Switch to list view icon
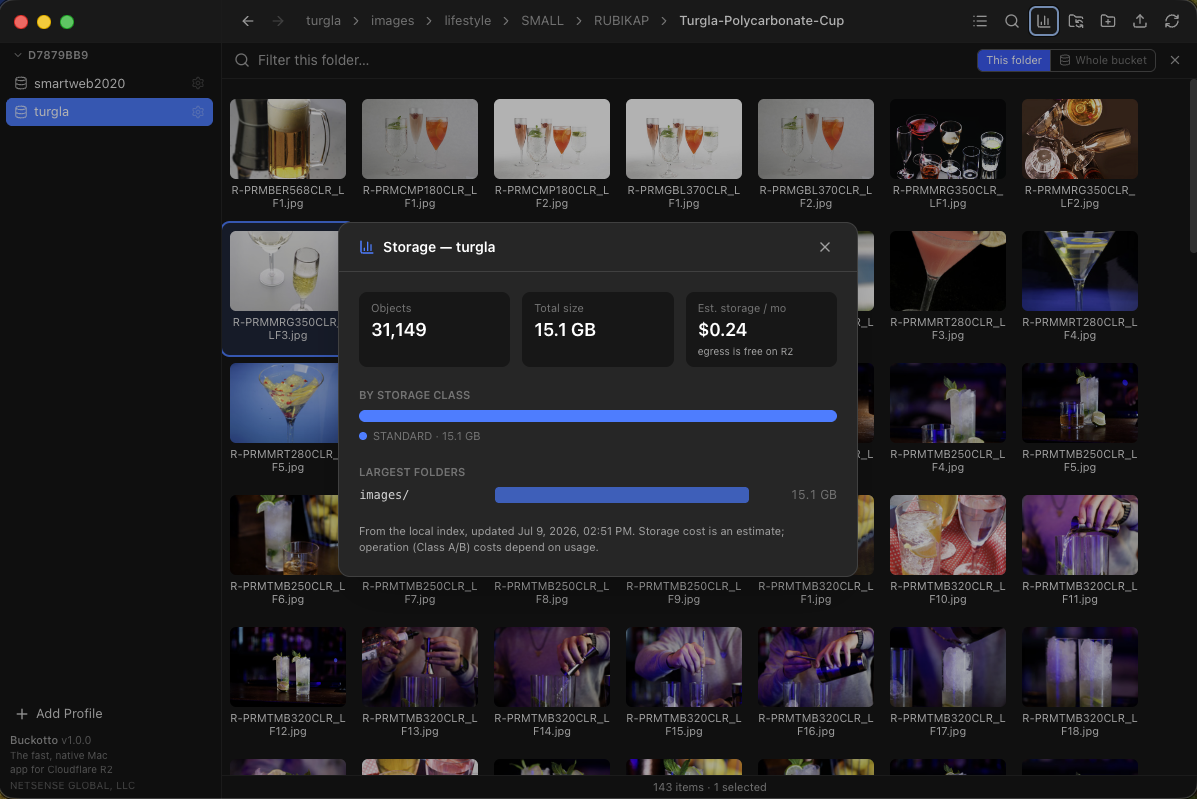This screenshot has width=1197, height=799. (x=979, y=21)
